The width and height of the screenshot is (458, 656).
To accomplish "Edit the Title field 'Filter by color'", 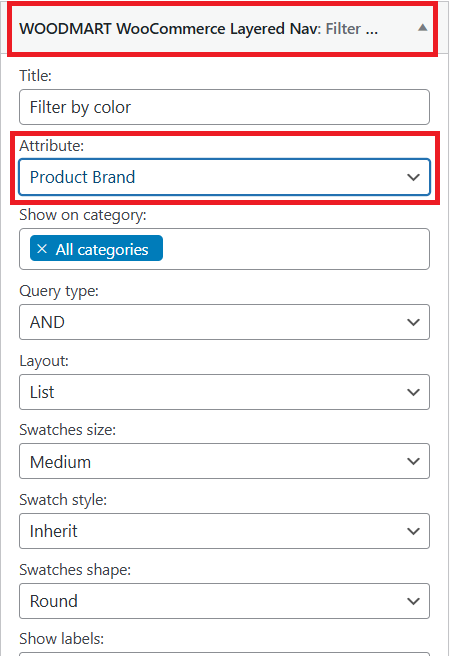I will 224,107.
